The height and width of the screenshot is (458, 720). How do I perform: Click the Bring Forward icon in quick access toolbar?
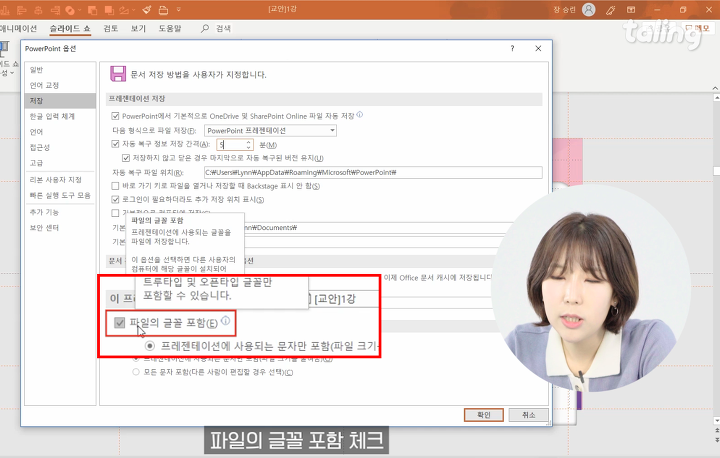109,10
